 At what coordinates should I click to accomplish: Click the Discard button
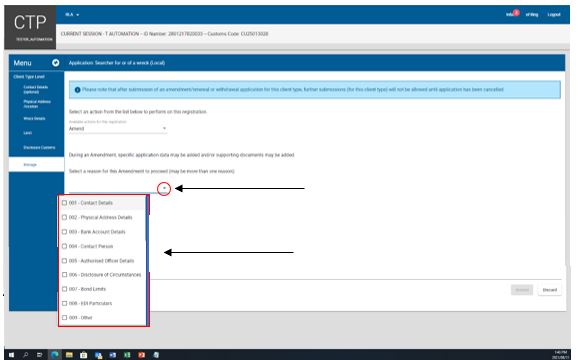pos(550,290)
